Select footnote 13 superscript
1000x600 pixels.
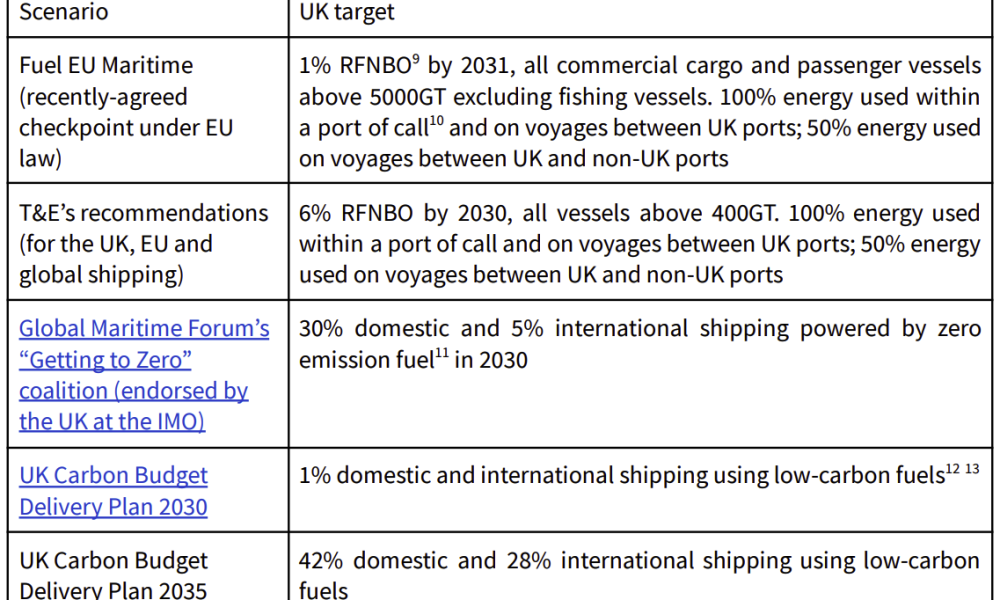coord(972,469)
